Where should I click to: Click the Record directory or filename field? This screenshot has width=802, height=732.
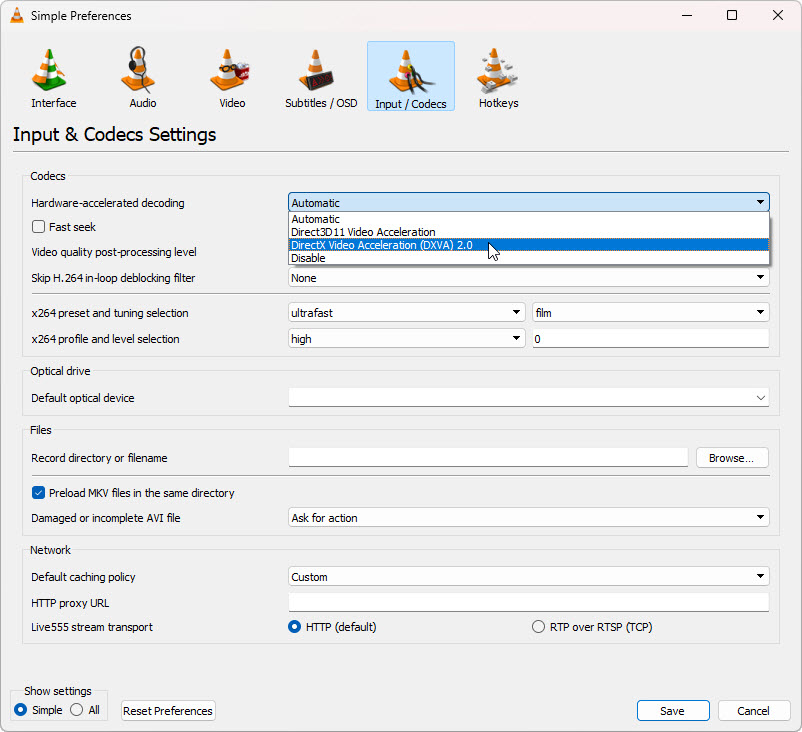click(488, 457)
